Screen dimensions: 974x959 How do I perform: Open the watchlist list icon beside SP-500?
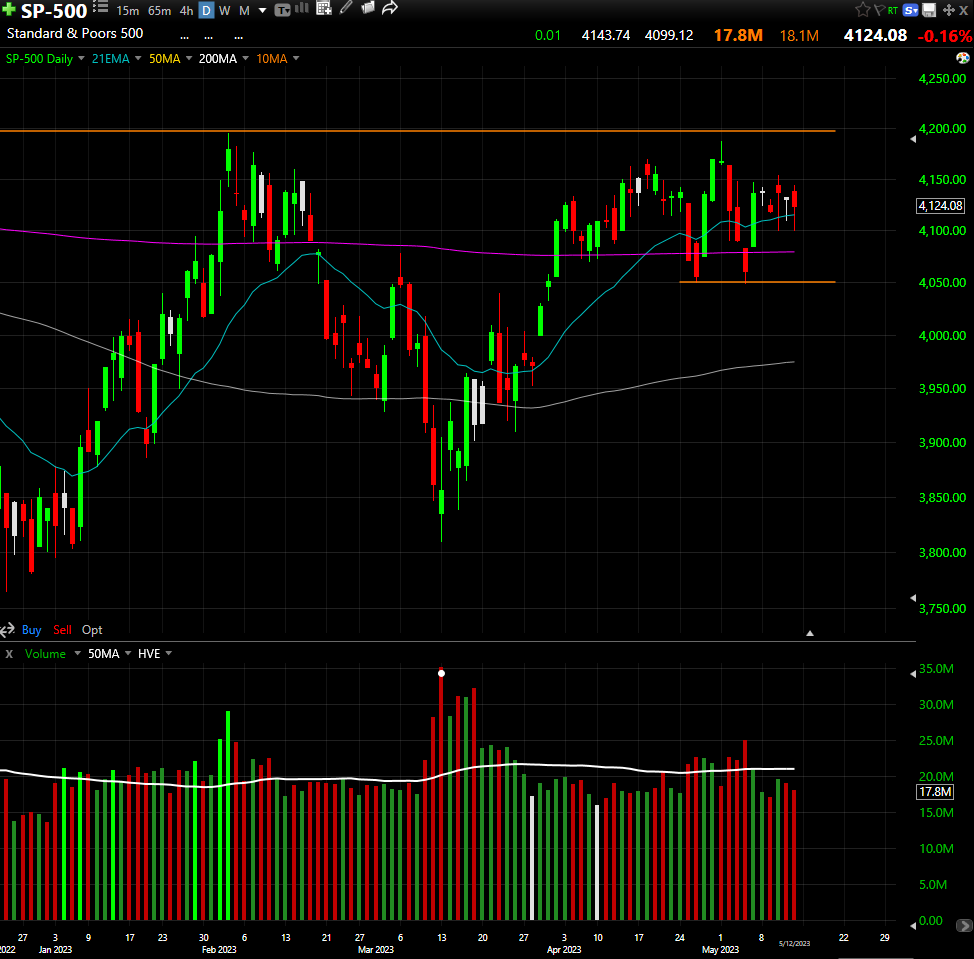(x=101, y=7)
